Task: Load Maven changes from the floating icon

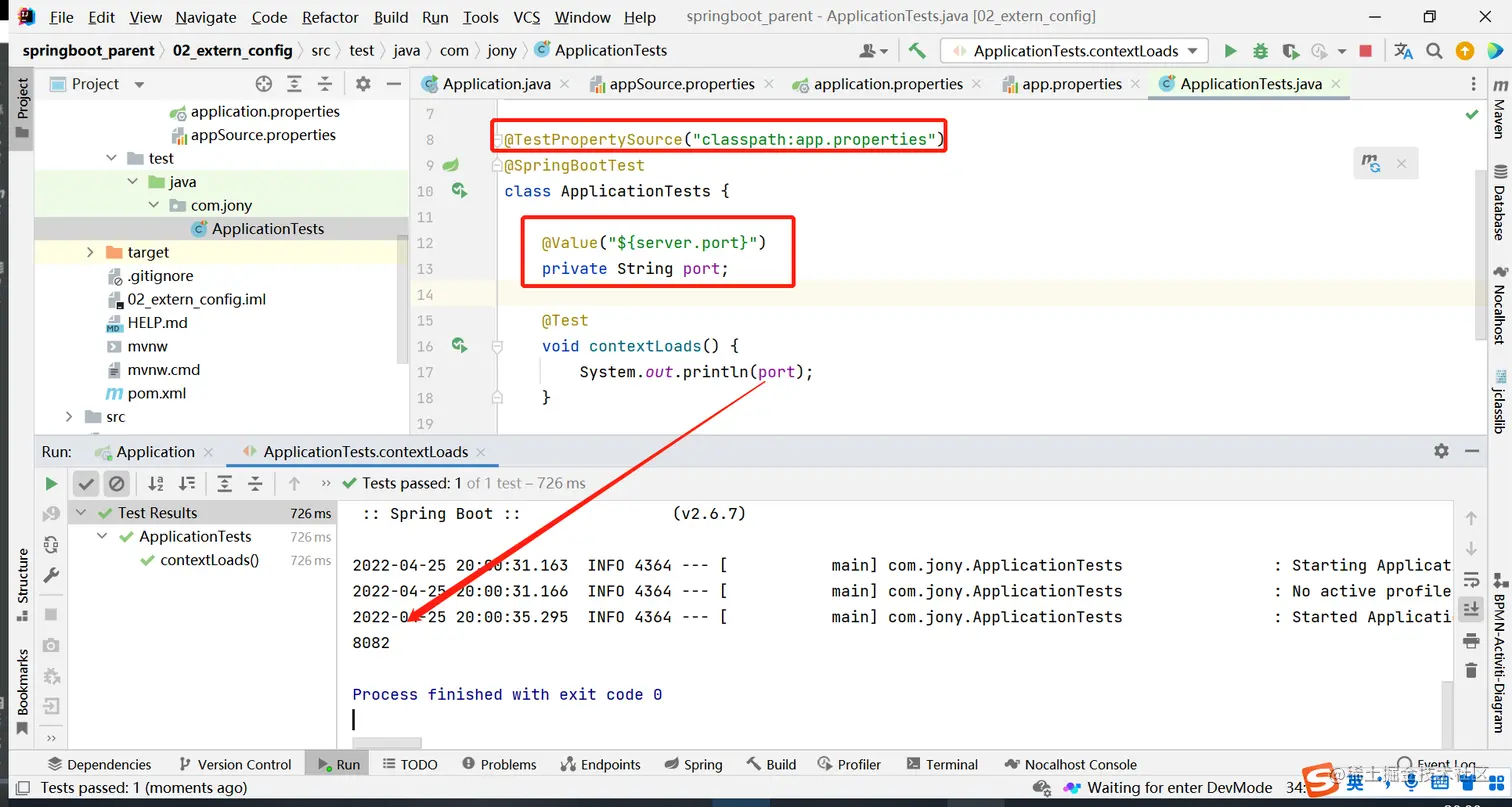Action: click(x=1372, y=163)
